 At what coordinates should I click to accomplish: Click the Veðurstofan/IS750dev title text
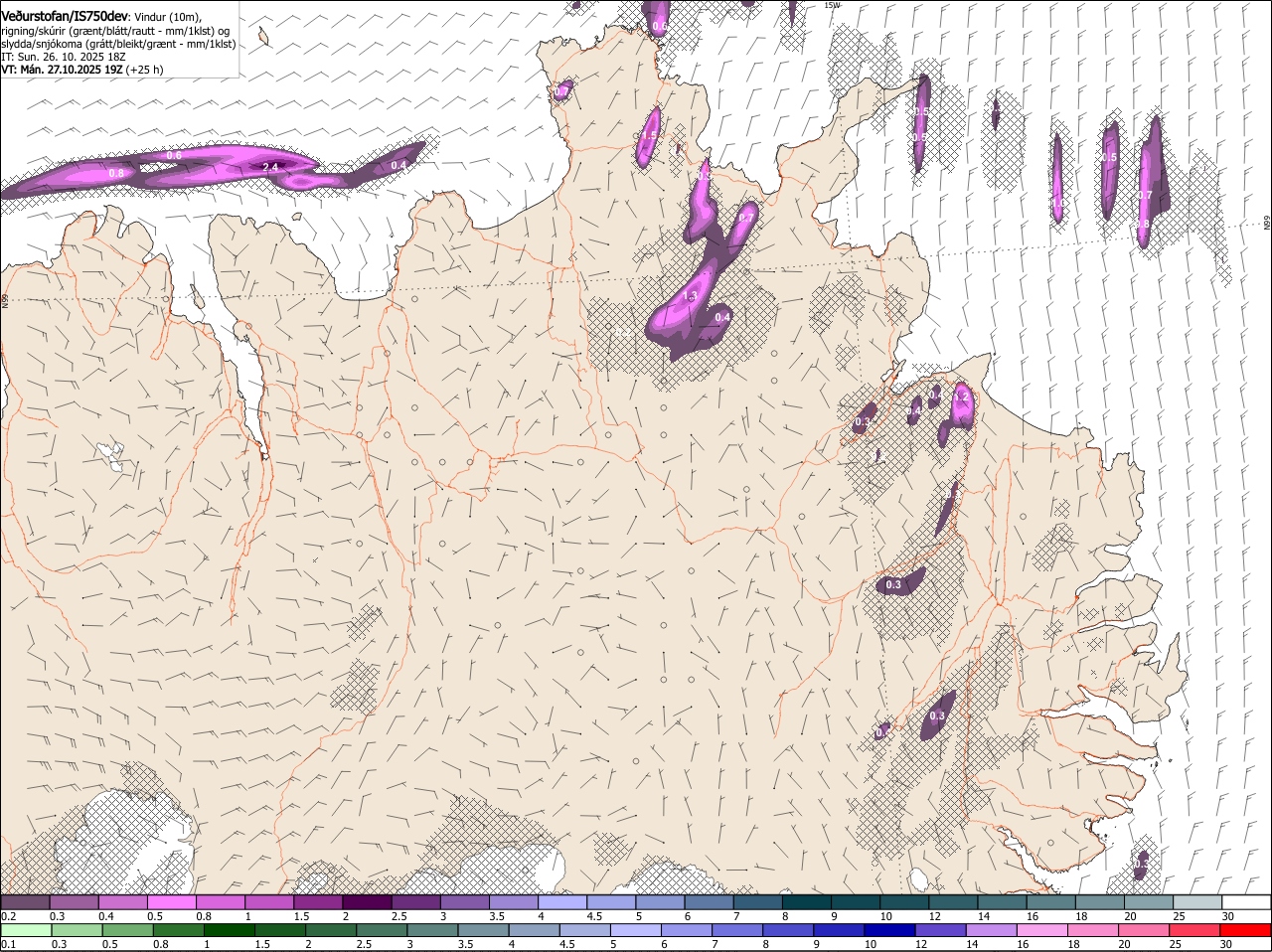[x=65, y=15]
